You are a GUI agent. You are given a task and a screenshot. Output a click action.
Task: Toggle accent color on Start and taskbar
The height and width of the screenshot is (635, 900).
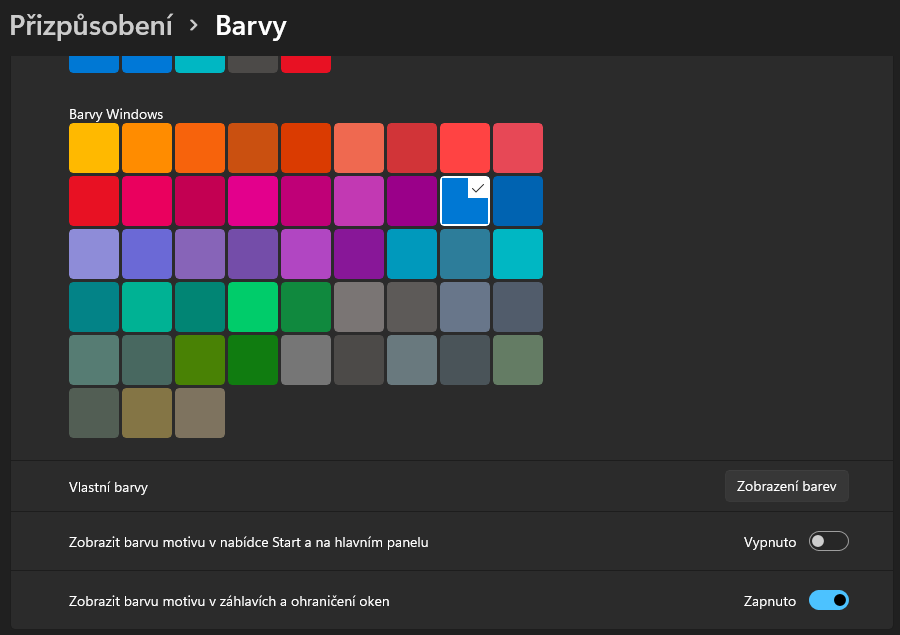(x=828, y=541)
